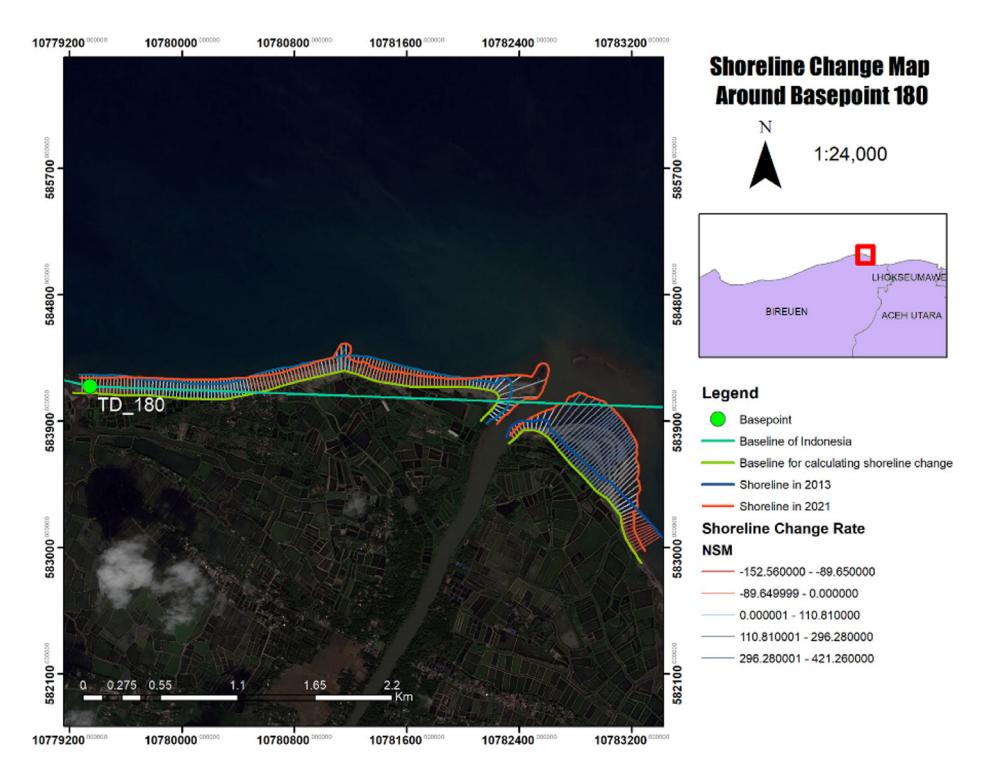Click the 584800 label on the left axis
Image resolution: width=986 pixels, height=781 pixels.
tap(50, 306)
